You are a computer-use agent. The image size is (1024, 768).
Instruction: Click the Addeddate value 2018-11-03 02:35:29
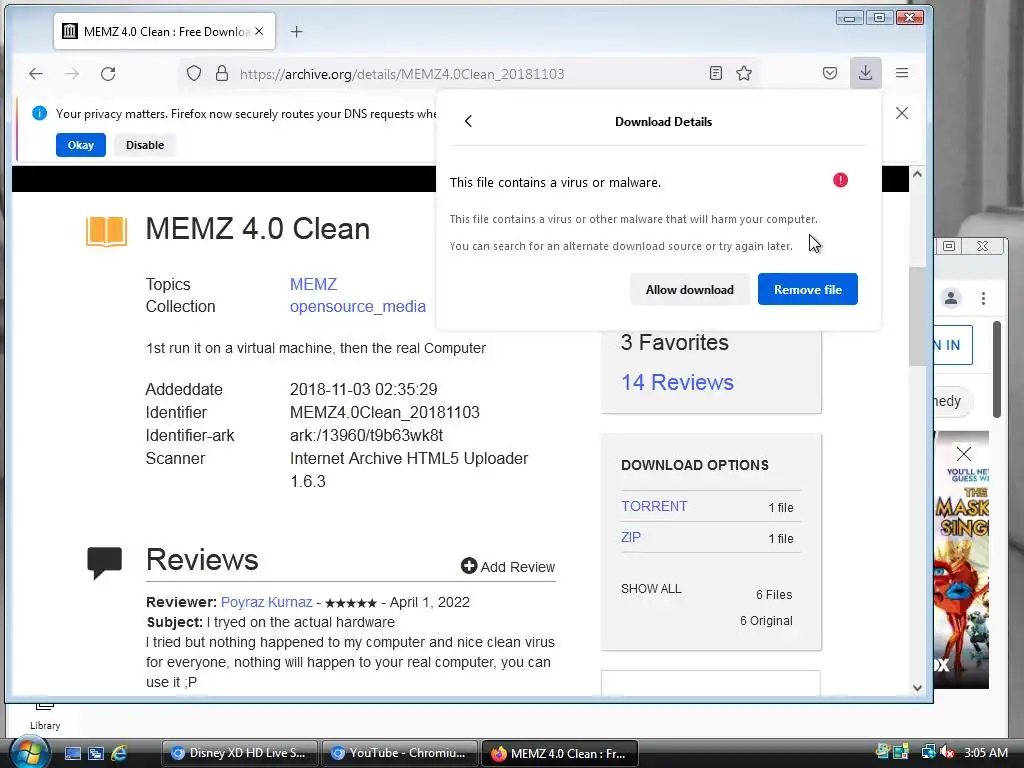[364, 389]
